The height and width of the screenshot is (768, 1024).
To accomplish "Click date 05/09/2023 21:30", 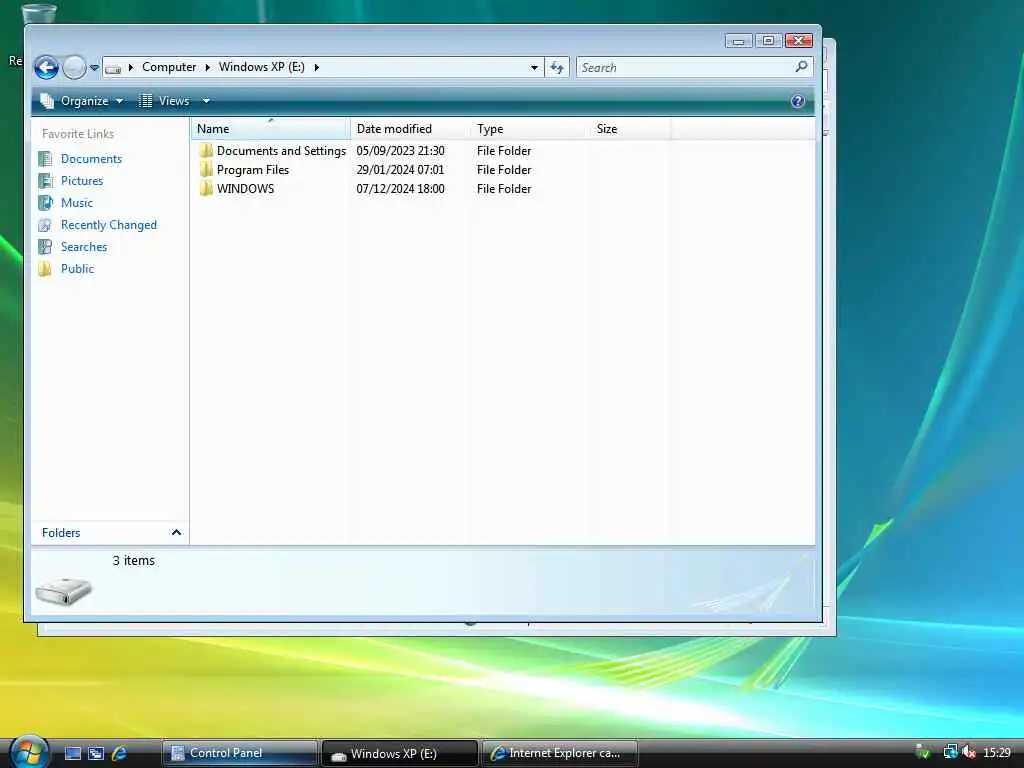I will click(x=400, y=150).
